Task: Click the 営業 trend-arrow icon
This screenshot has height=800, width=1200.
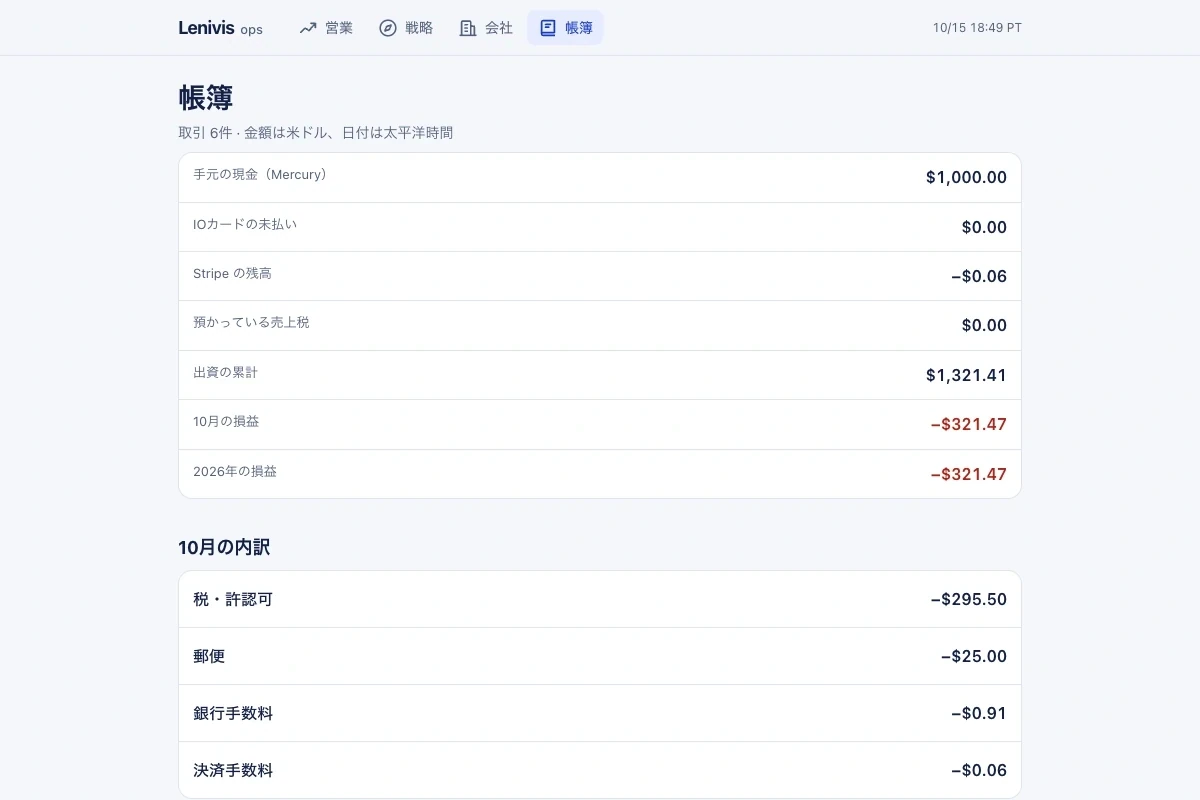Action: coord(308,28)
